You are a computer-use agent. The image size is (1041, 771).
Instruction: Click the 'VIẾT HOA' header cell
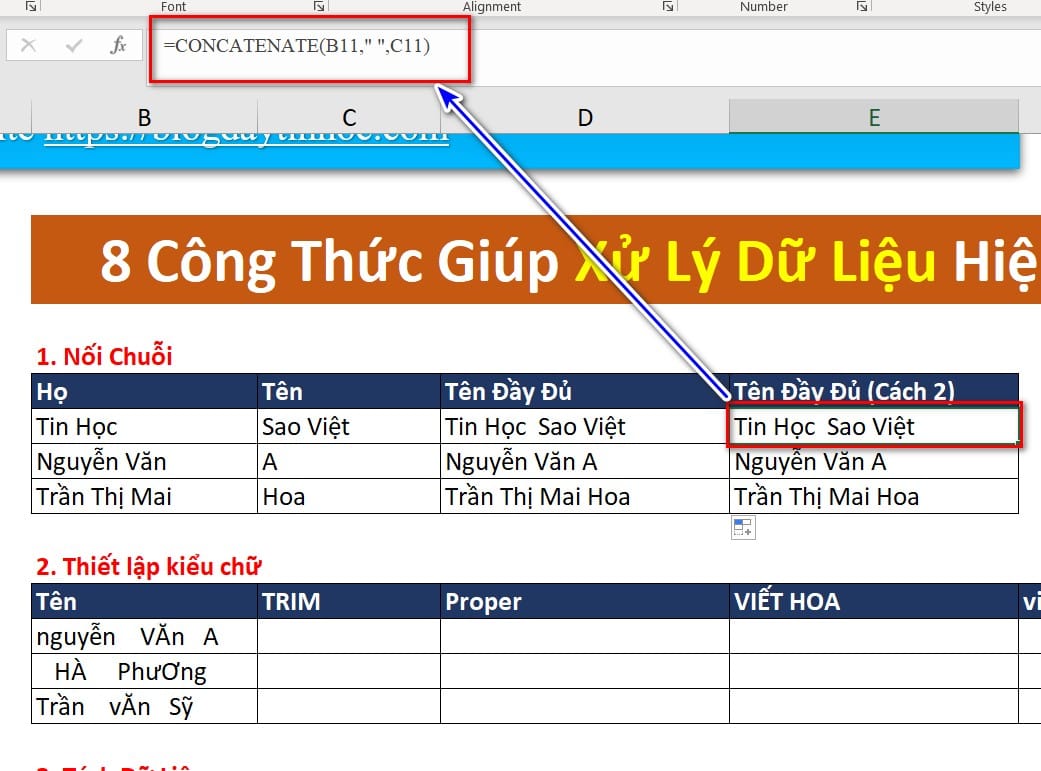point(874,602)
